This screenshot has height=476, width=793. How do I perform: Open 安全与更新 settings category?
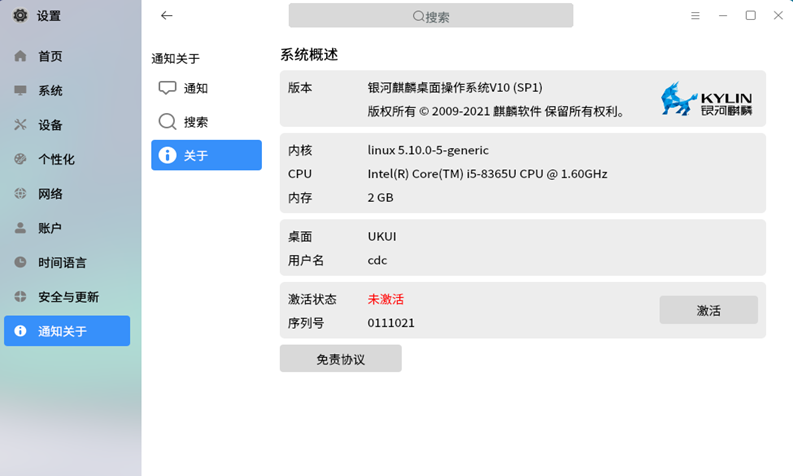click(x=67, y=297)
